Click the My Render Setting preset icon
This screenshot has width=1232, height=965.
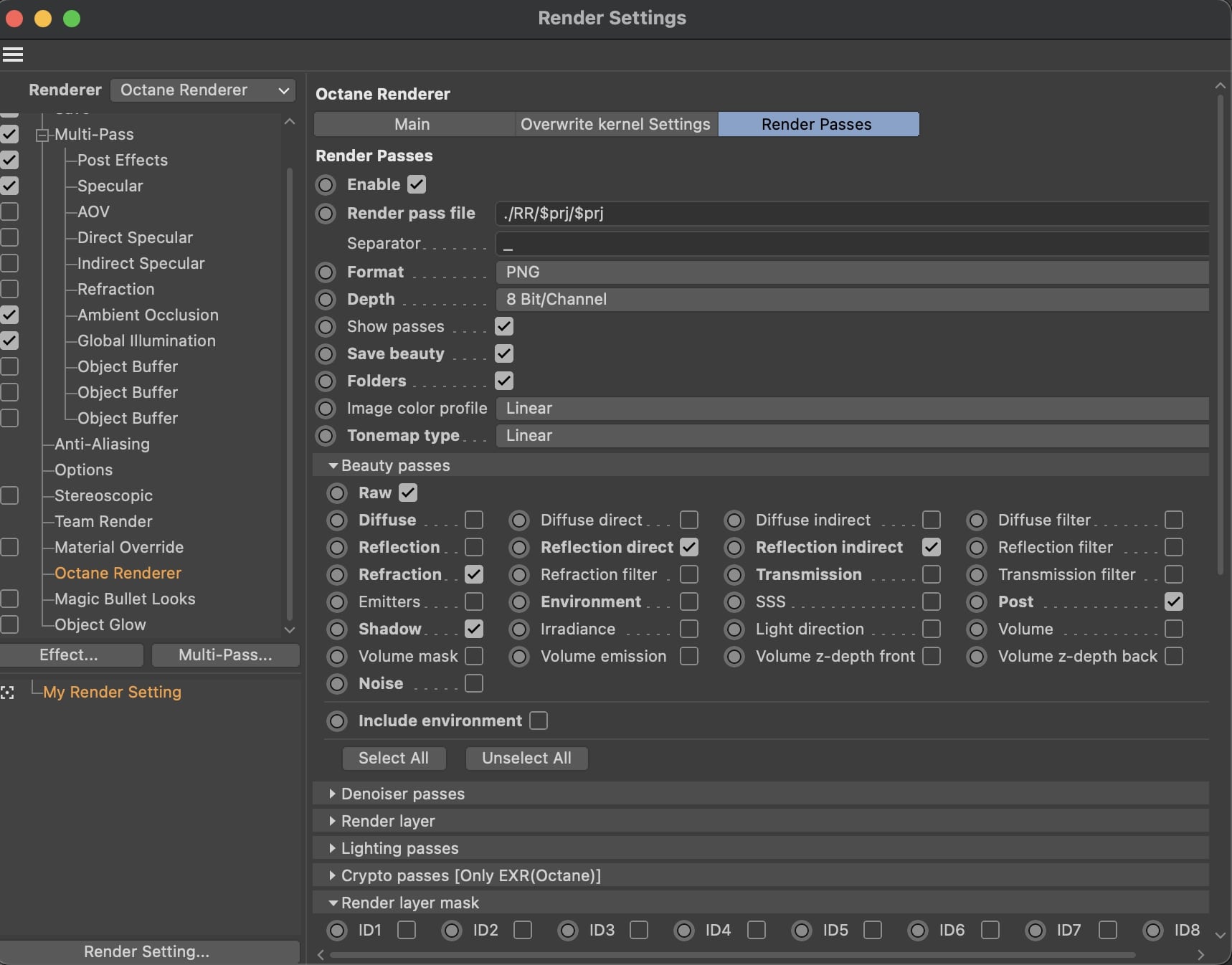point(8,693)
